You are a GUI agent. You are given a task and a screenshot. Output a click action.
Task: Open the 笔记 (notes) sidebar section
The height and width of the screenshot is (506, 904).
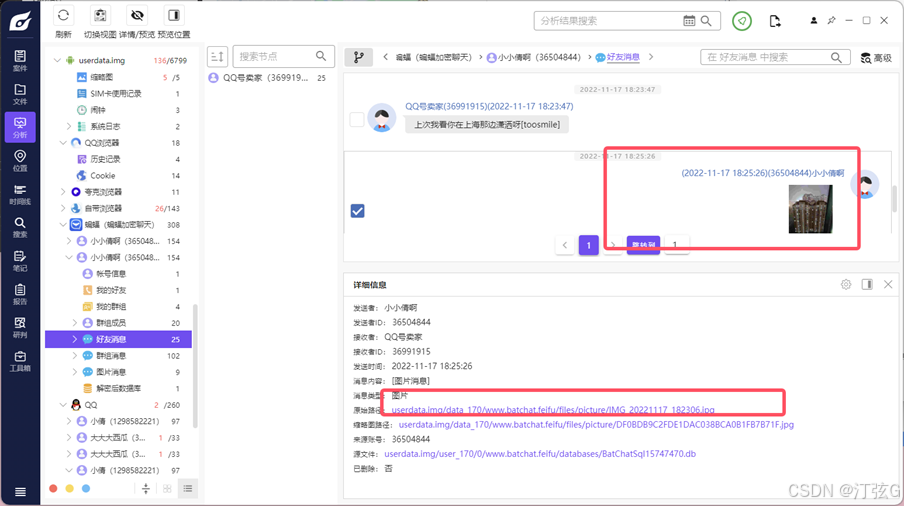(20, 260)
